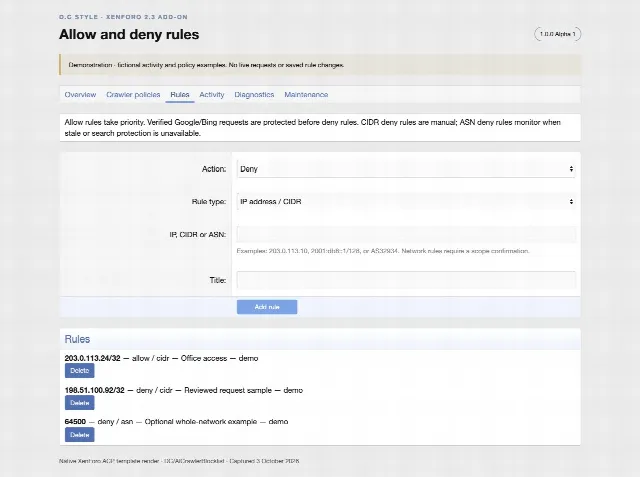Open the Action dropdown set to Deny

406,169
